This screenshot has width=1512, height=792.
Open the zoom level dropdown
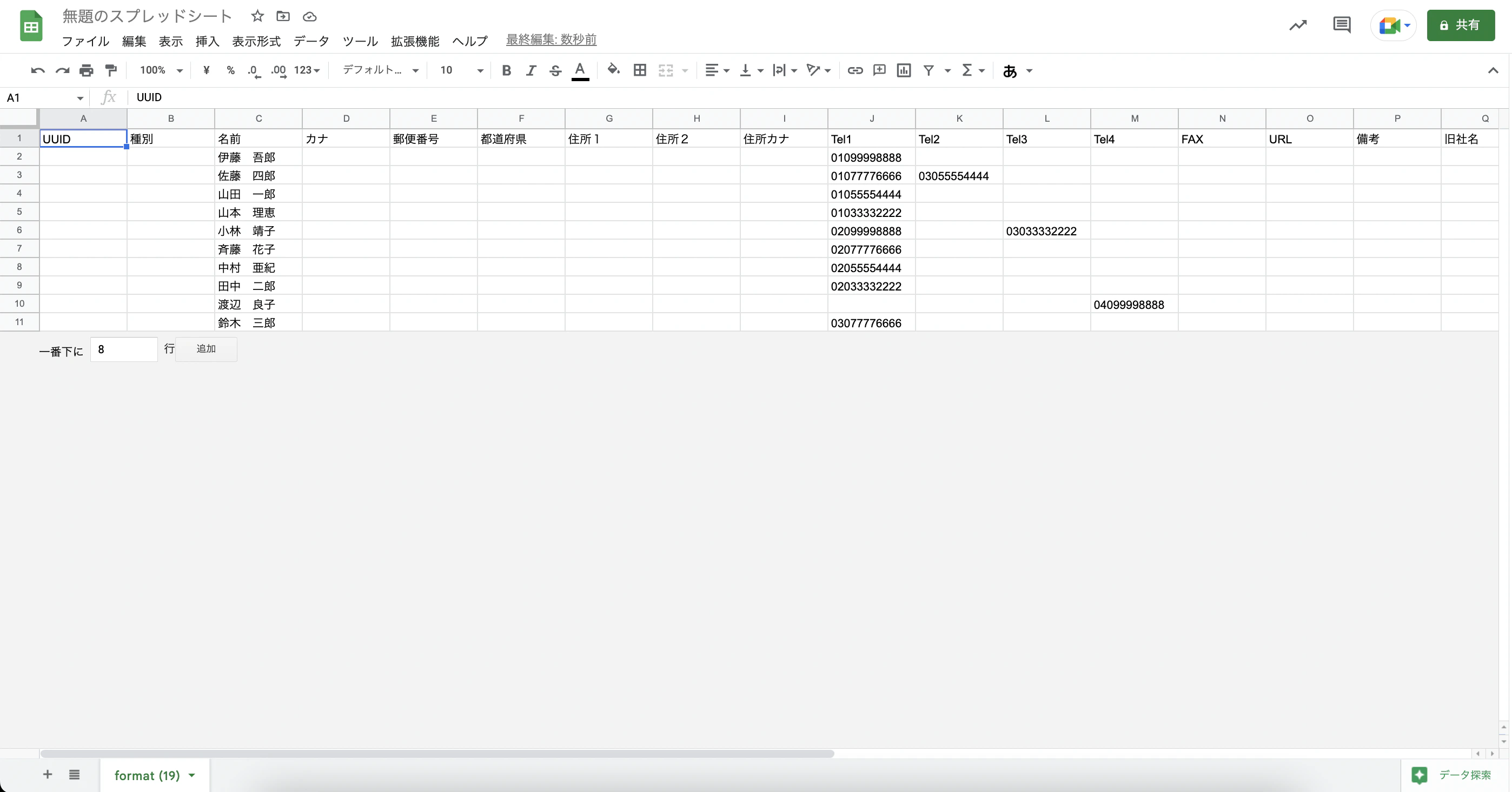coord(161,70)
